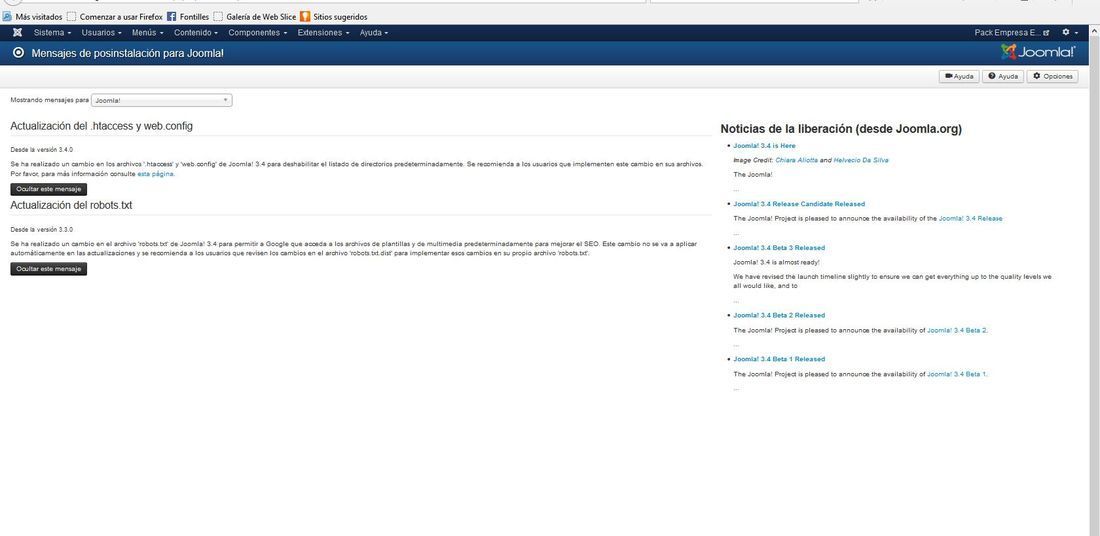The height and width of the screenshot is (536, 1100).
Task: Open the Opciones toolbar button
Action: click(1052, 76)
